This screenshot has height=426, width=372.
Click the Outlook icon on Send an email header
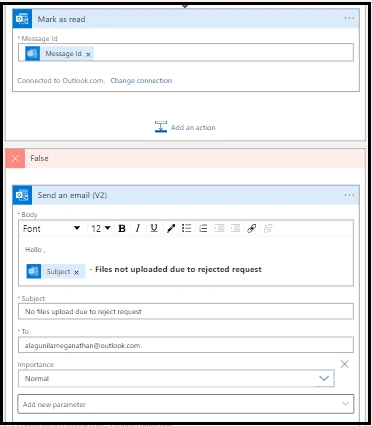[x=22, y=195]
